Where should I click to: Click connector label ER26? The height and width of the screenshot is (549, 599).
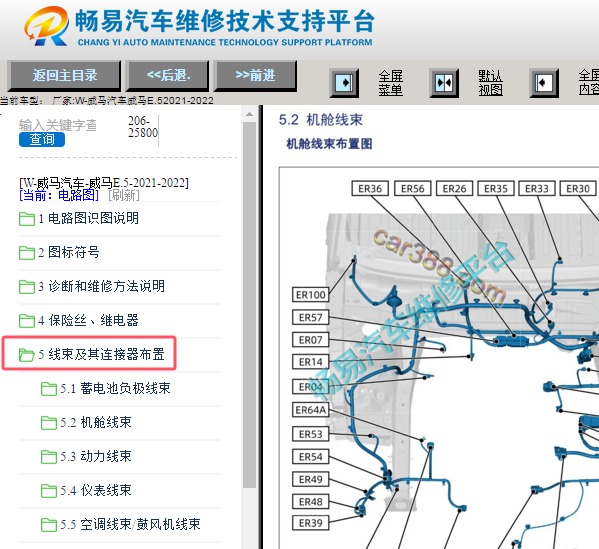[x=455, y=188]
